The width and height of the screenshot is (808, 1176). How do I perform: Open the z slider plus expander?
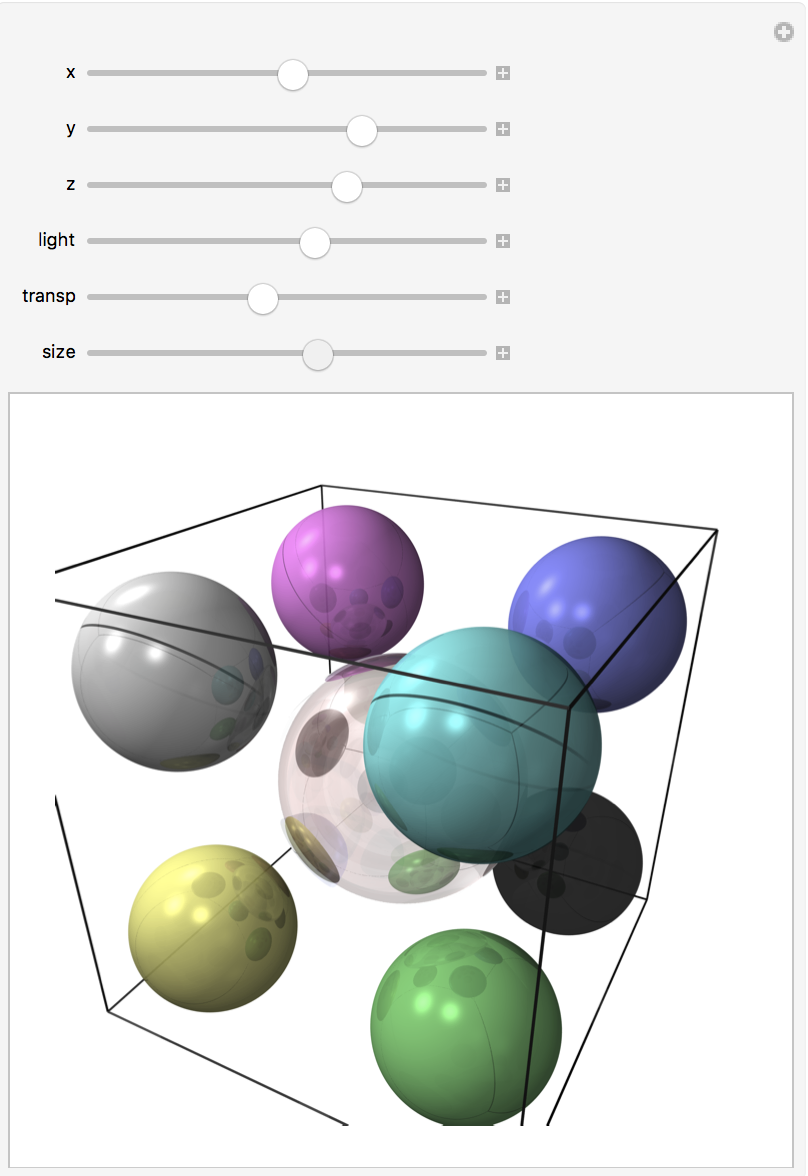pyautogui.click(x=503, y=185)
